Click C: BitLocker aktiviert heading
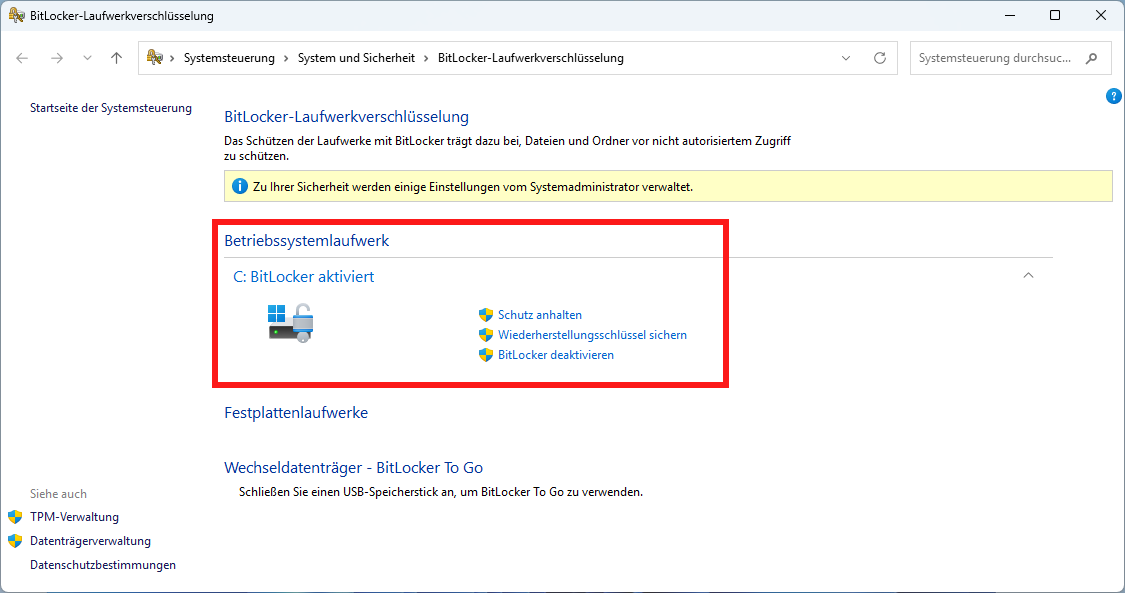This screenshot has height=593, width=1125. click(303, 277)
